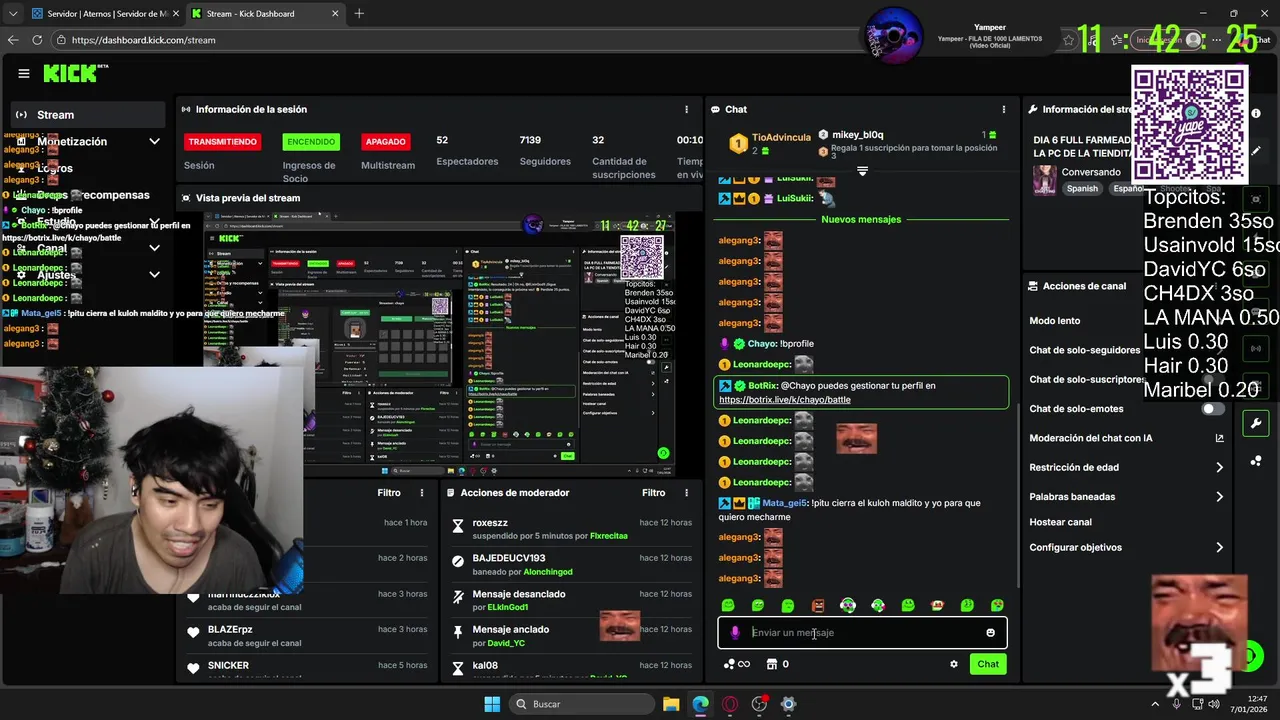Edit stream info with the pencil icon
This screenshot has height=720, width=1280.
coord(1256,151)
